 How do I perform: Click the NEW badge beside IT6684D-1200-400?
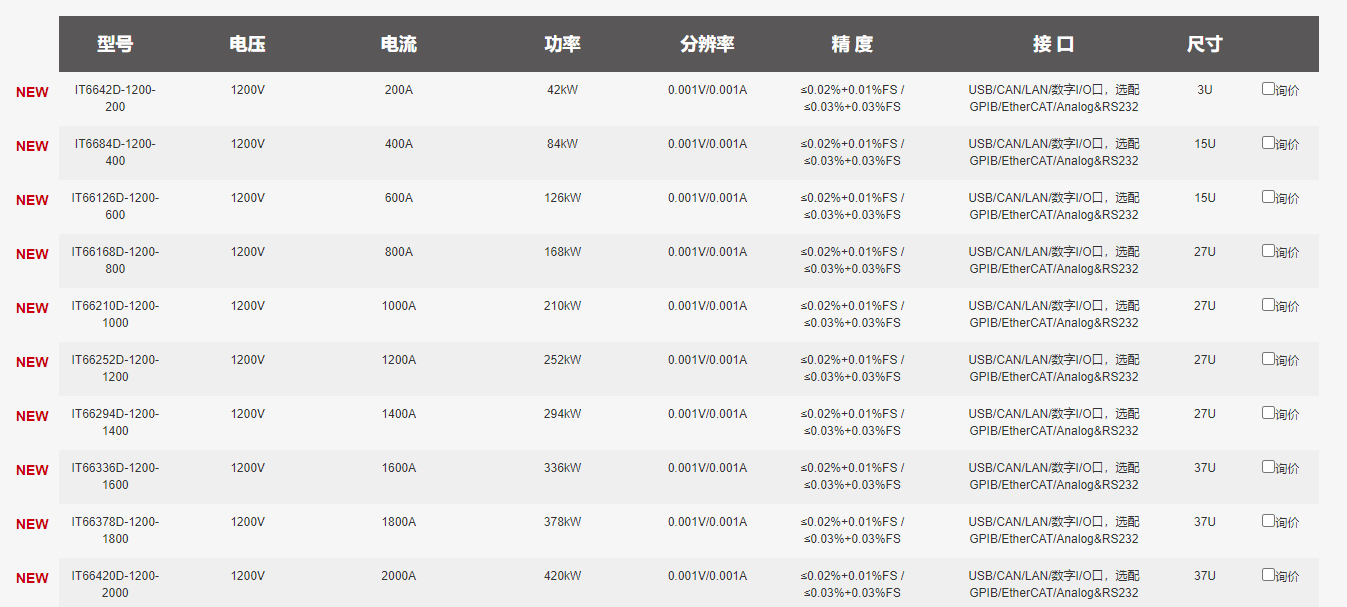click(32, 146)
